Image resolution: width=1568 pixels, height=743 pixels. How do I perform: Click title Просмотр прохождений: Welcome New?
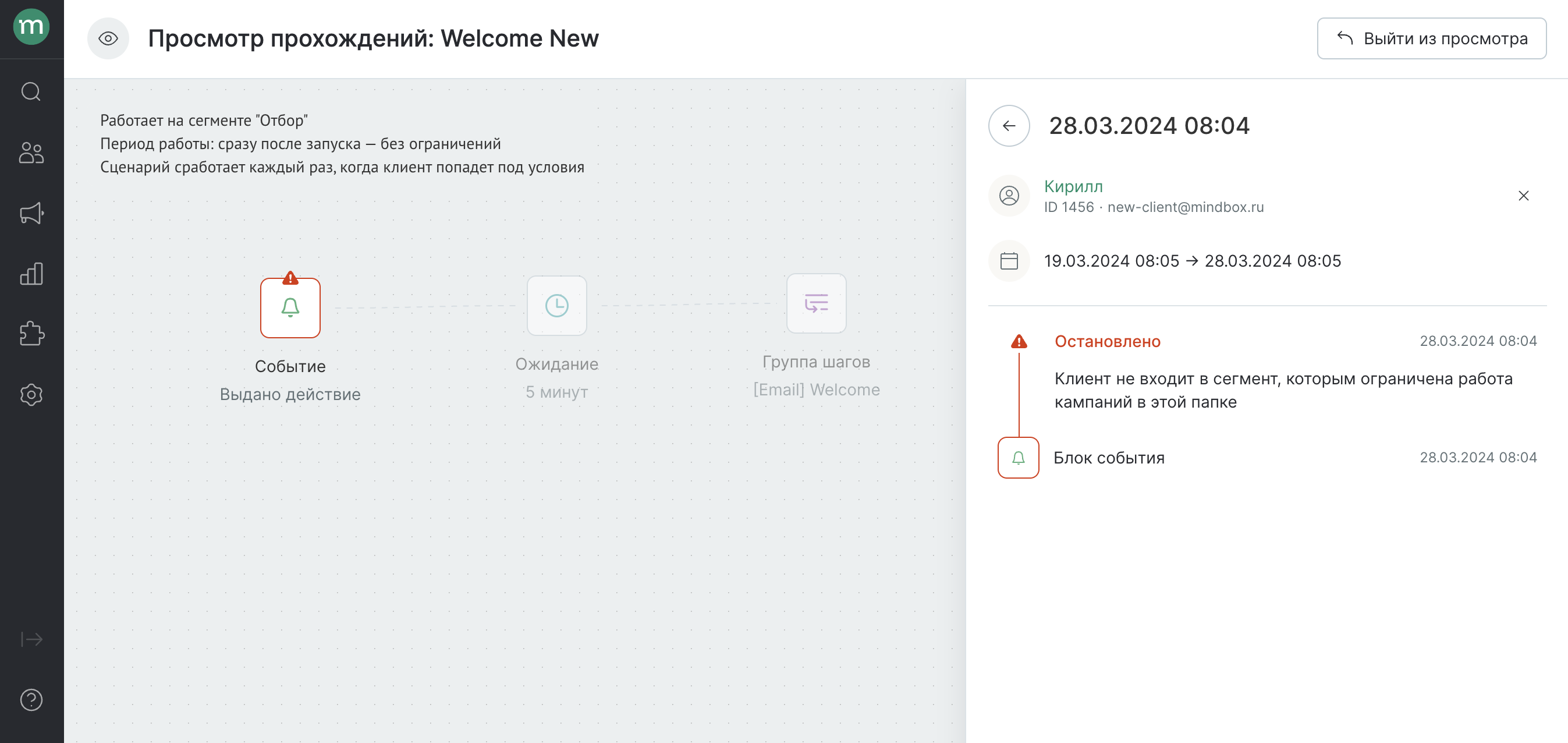coord(373,39)
